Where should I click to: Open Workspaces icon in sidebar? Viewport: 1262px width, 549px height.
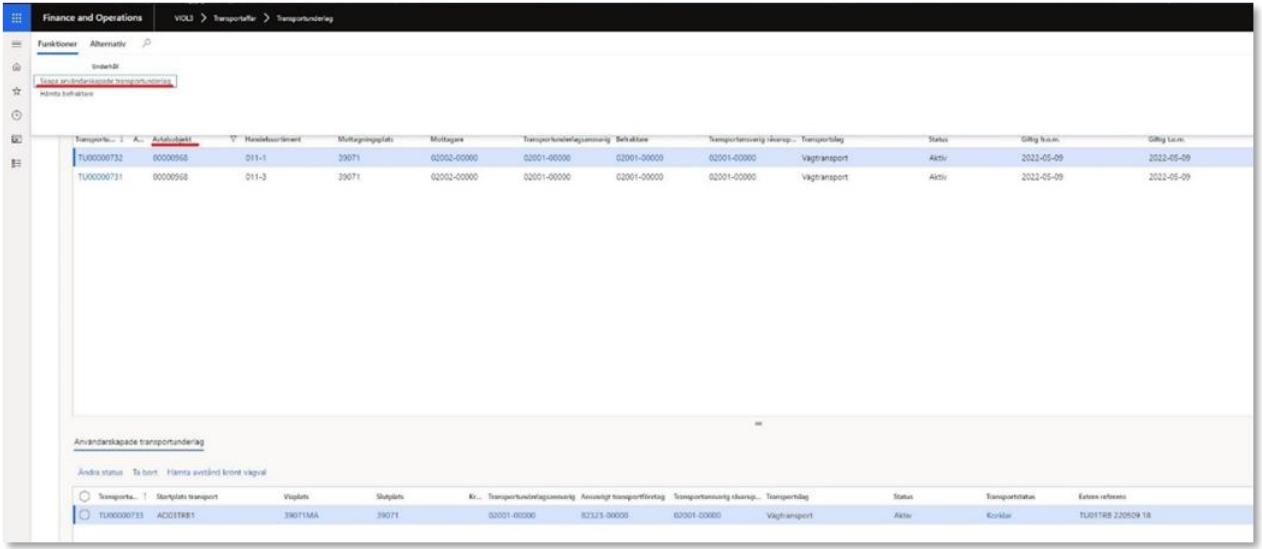click(x=17, y=137)
